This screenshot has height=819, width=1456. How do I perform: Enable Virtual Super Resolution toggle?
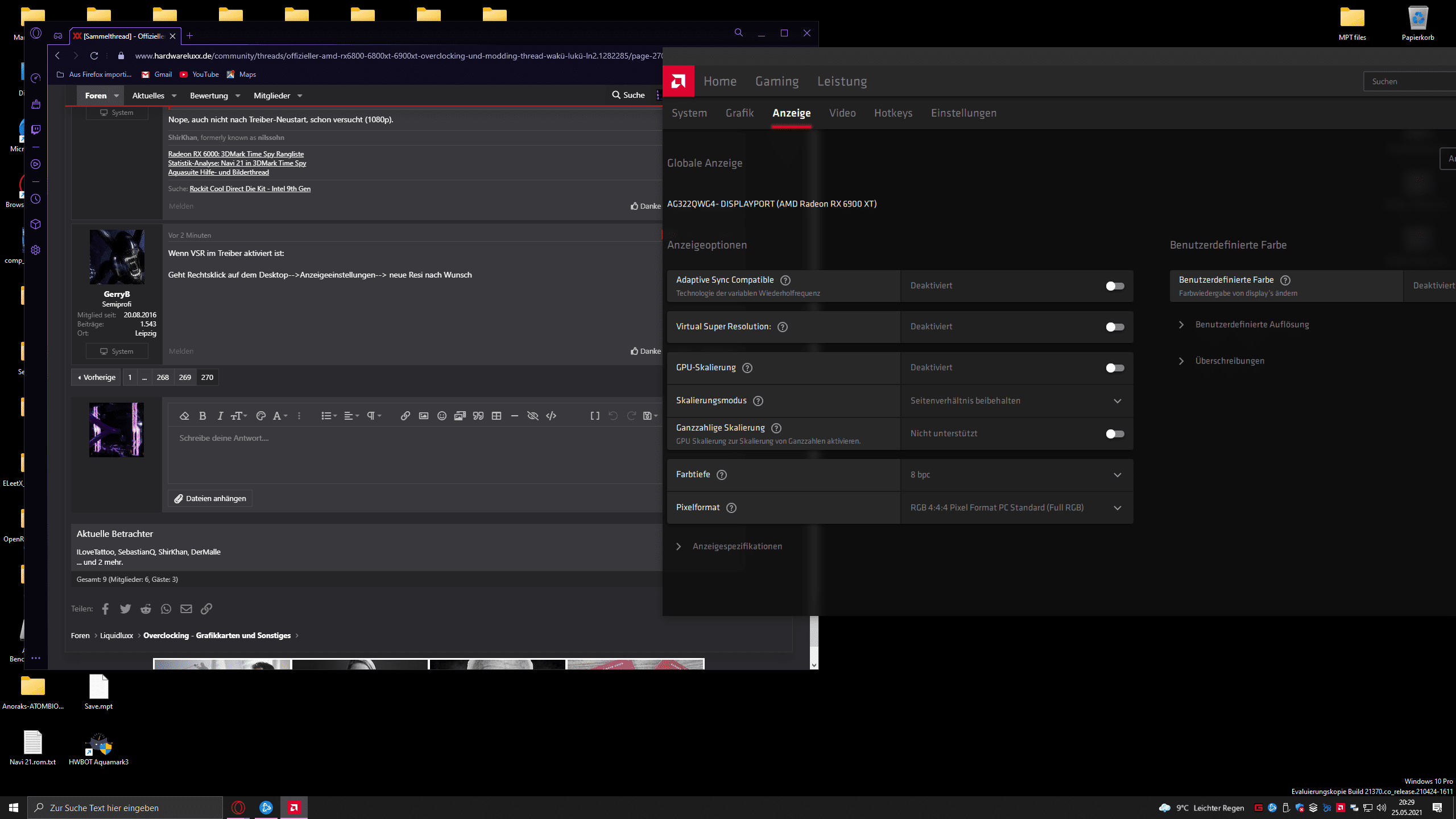[1115, 327]
